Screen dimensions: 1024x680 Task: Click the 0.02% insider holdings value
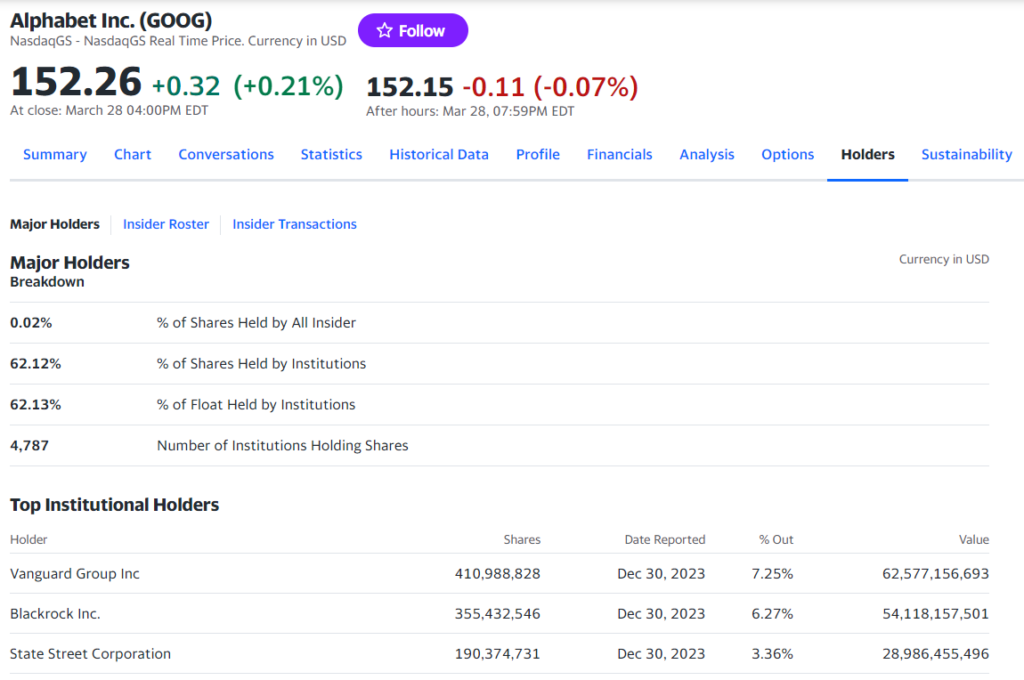click(x=31, y=323)
